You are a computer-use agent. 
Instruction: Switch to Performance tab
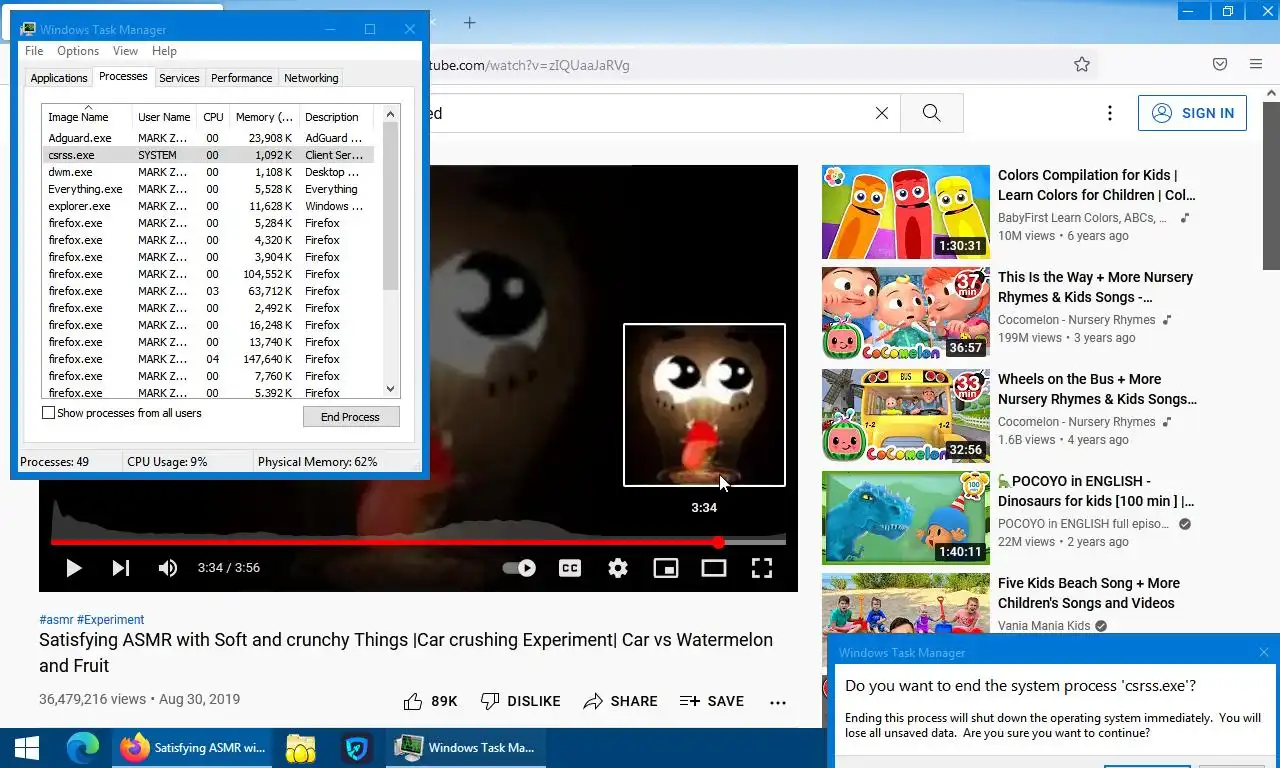point(241,78)
